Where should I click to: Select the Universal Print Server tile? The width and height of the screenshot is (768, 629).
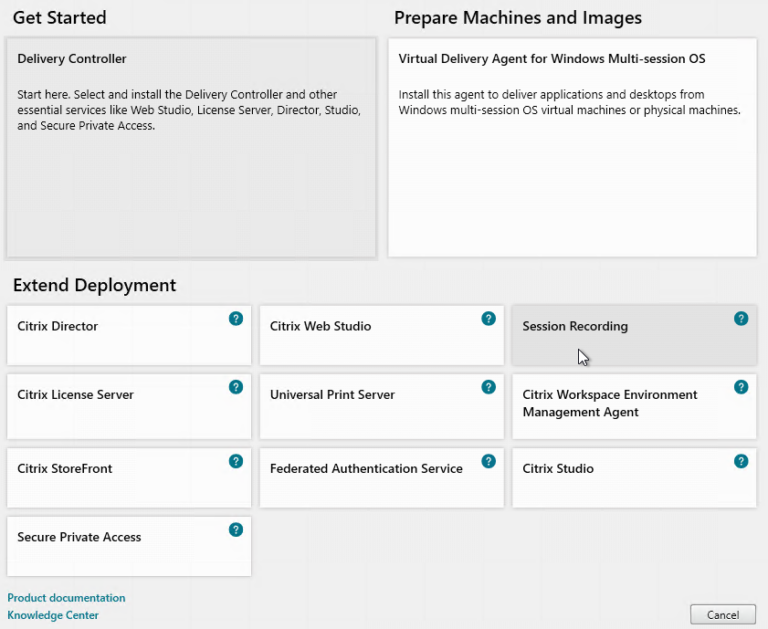pyautogui.click(x=370, y=408)
